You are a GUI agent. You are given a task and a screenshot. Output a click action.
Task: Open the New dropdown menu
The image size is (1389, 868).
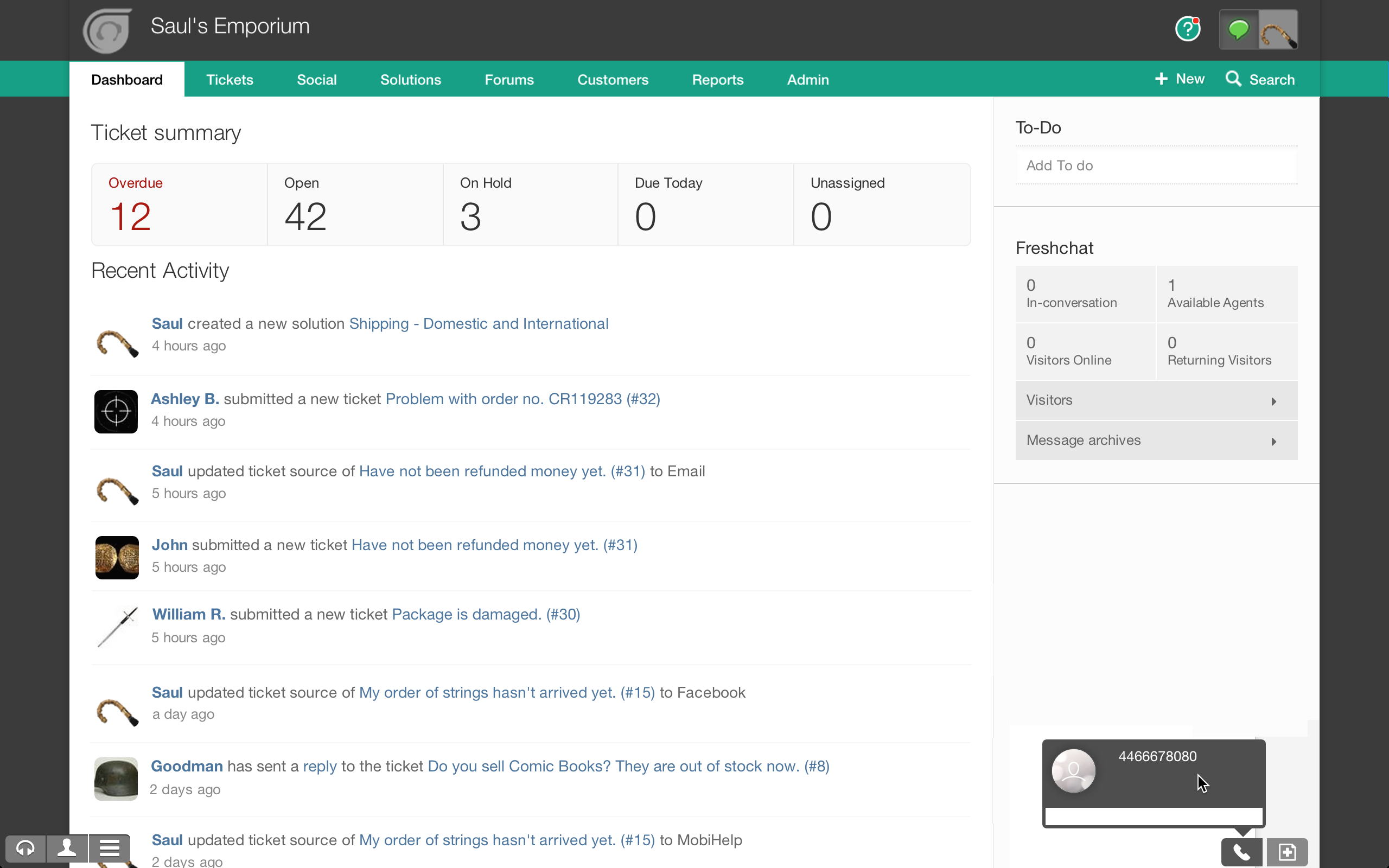point(1180,79)
